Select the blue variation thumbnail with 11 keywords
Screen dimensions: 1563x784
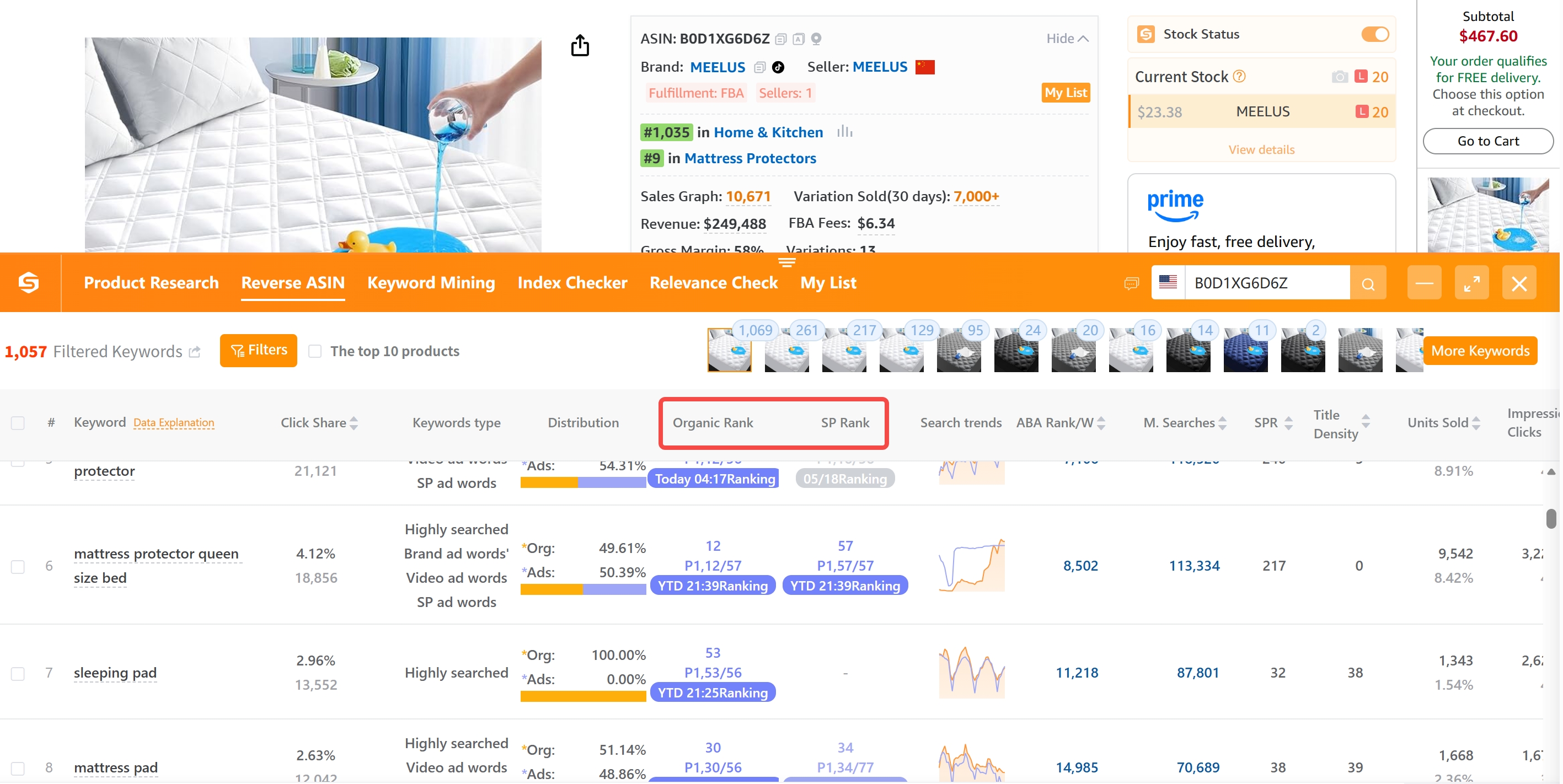[x=1246, y=351]
